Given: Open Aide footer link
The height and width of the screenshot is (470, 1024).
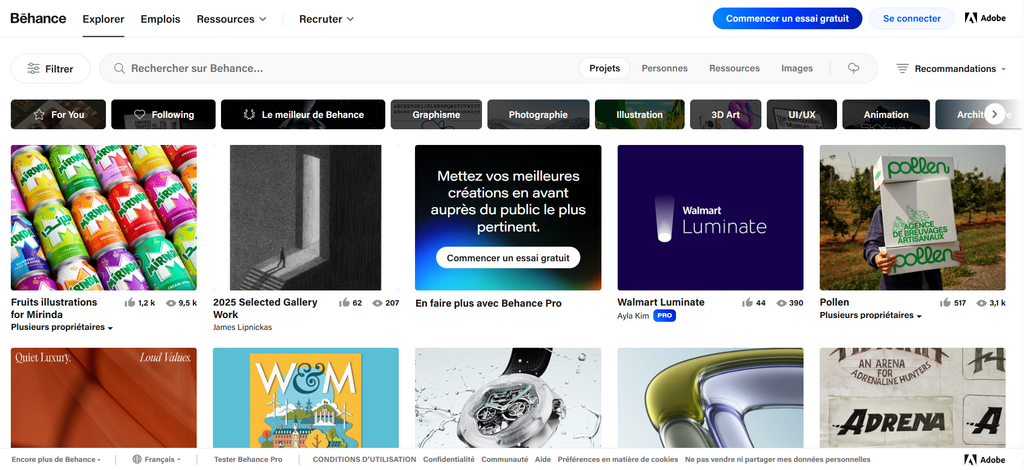Looking at the screenshot, I should click(543, 460).
